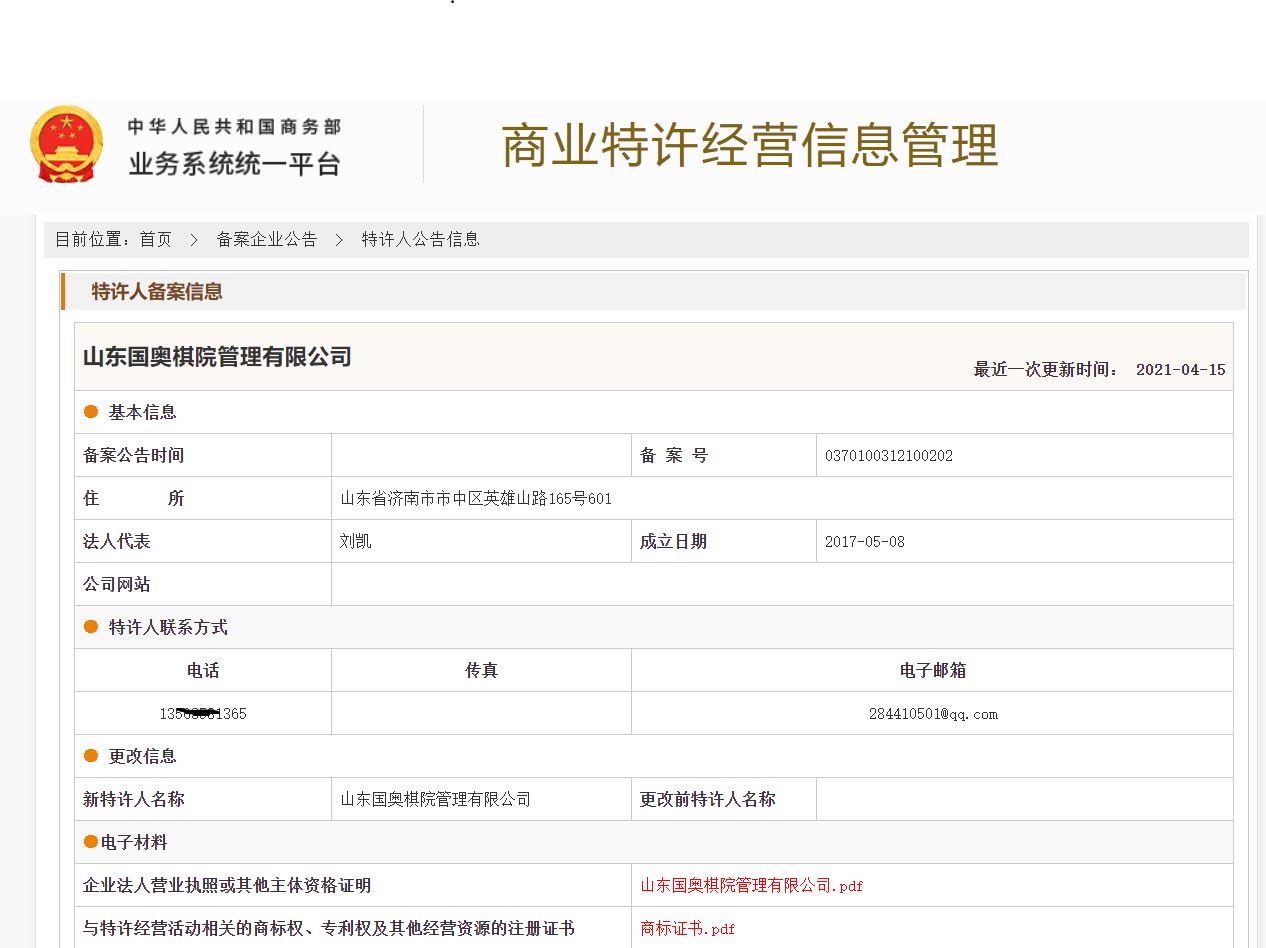The width and height of the screenshot is (1266, 948).
Task: Click the orange bullet beside 更改信息
Action: [x=91, y=756]
